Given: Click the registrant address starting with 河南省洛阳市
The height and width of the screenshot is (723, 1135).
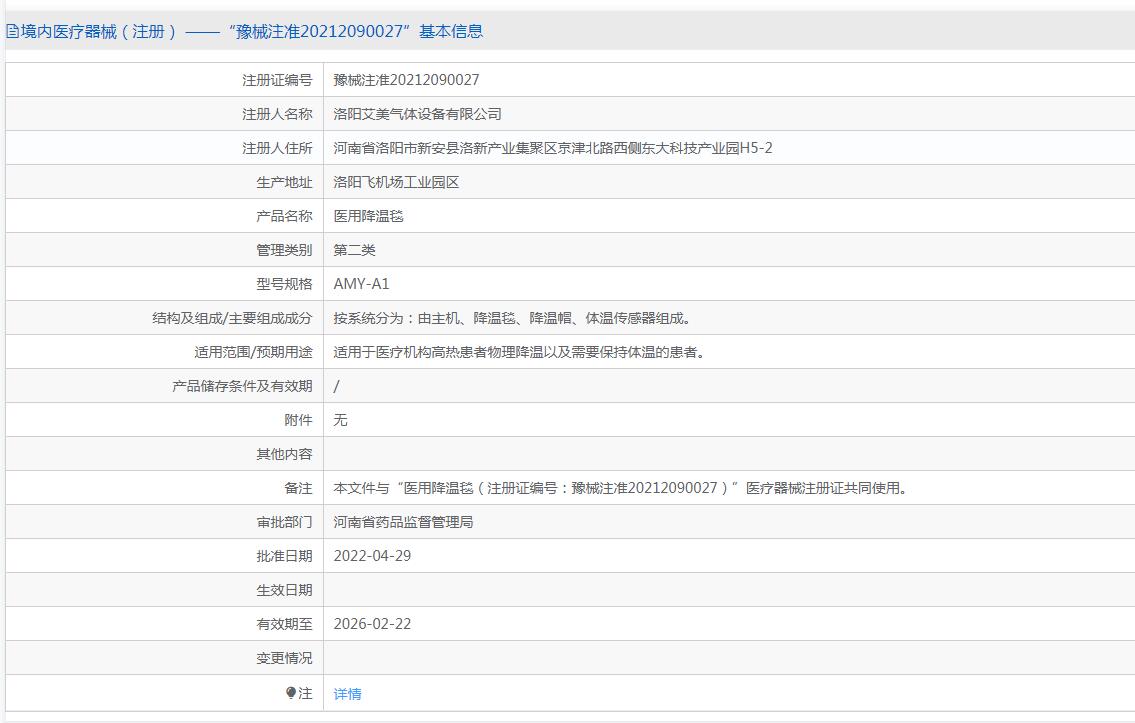Looking at the screenshot, I should point(552,148).
